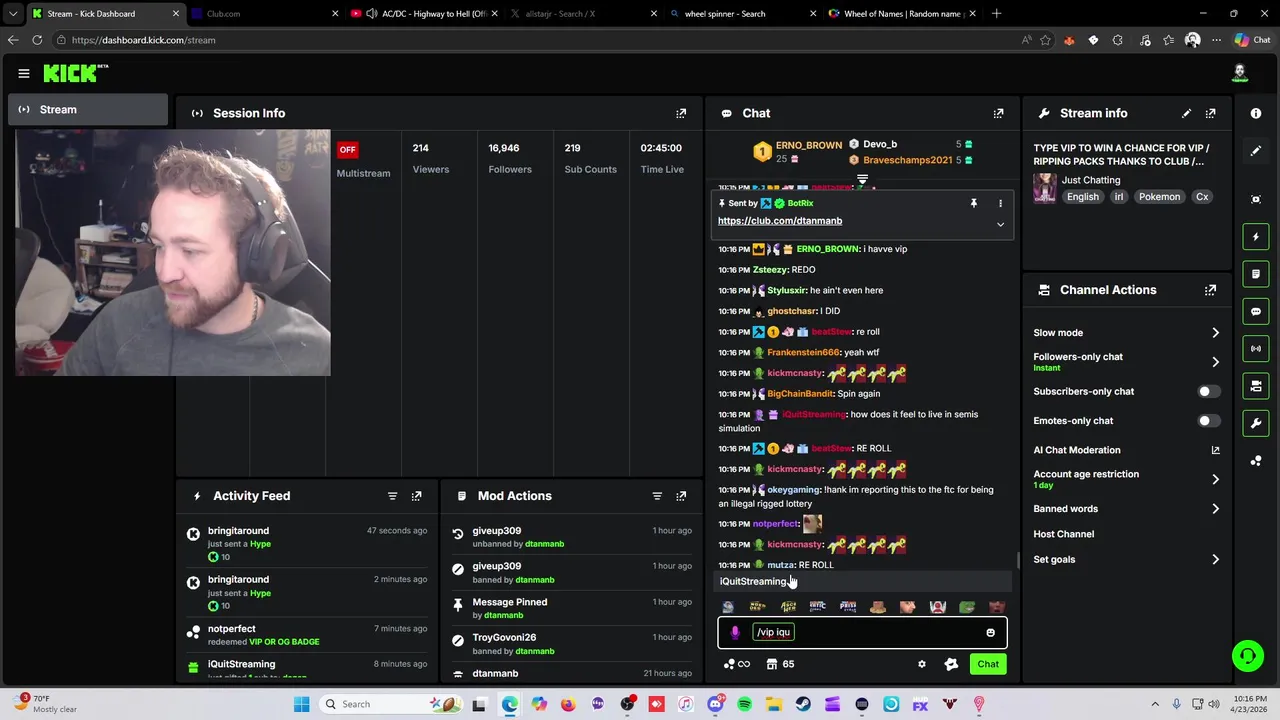
Task: Pop out the Chat panel
Action: (x=998, y=113)
